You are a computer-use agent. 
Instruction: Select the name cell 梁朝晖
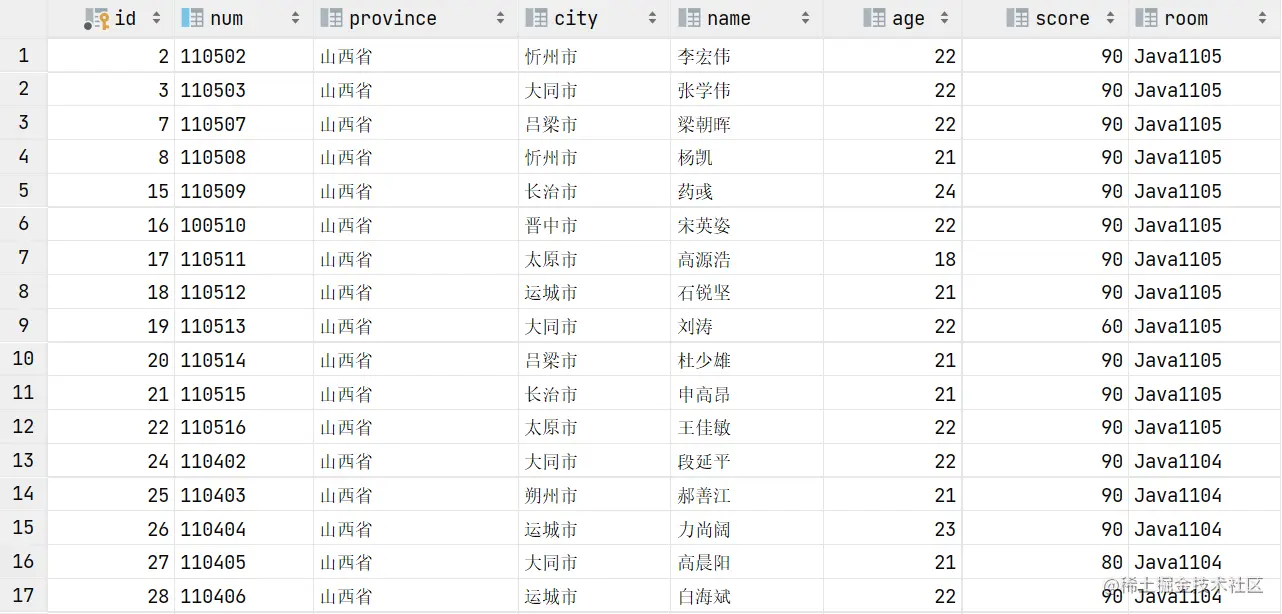click(704, 124)
